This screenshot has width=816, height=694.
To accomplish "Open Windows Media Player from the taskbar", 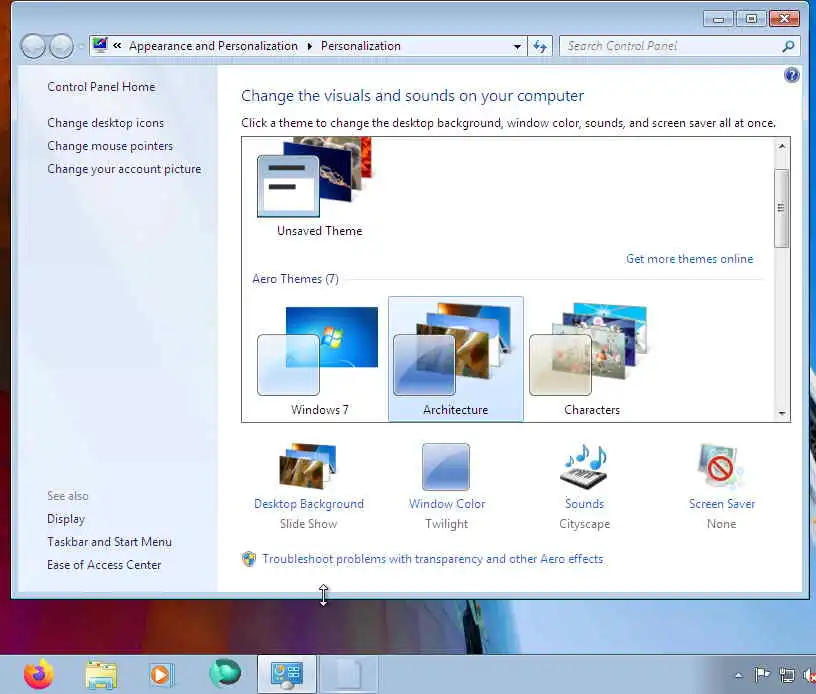I will click(161, 675).
